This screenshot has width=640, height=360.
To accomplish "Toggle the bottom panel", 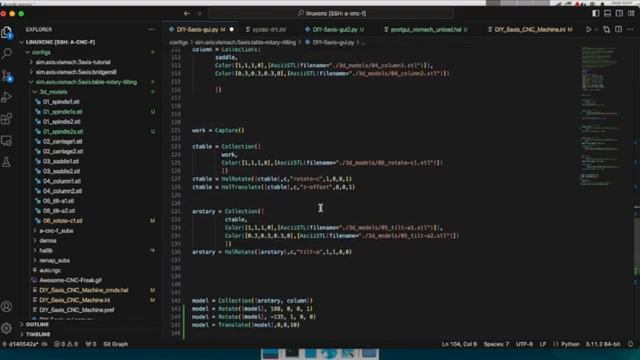I will pos(607,13).
